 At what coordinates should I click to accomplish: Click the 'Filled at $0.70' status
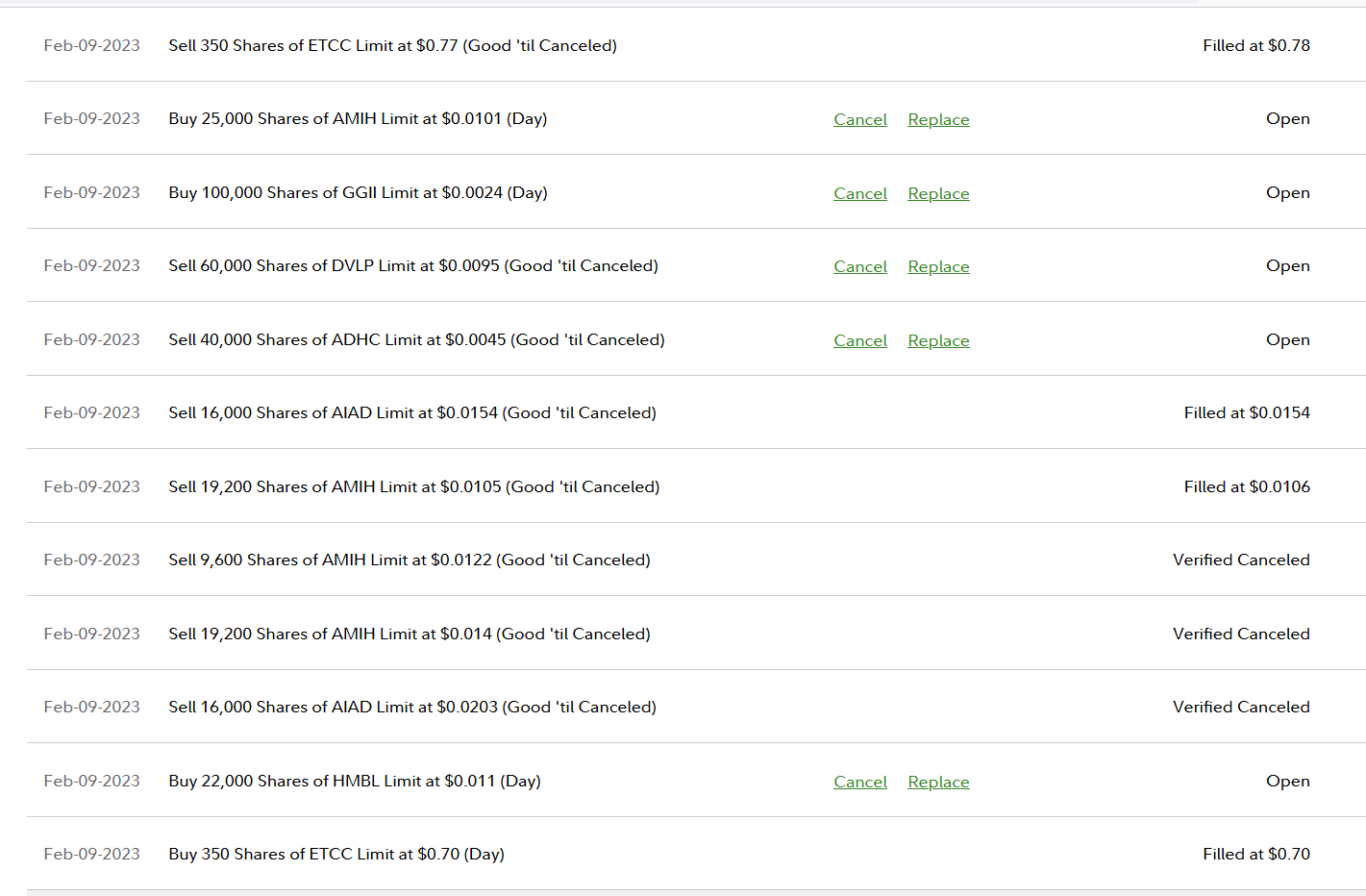(1255, 854)
